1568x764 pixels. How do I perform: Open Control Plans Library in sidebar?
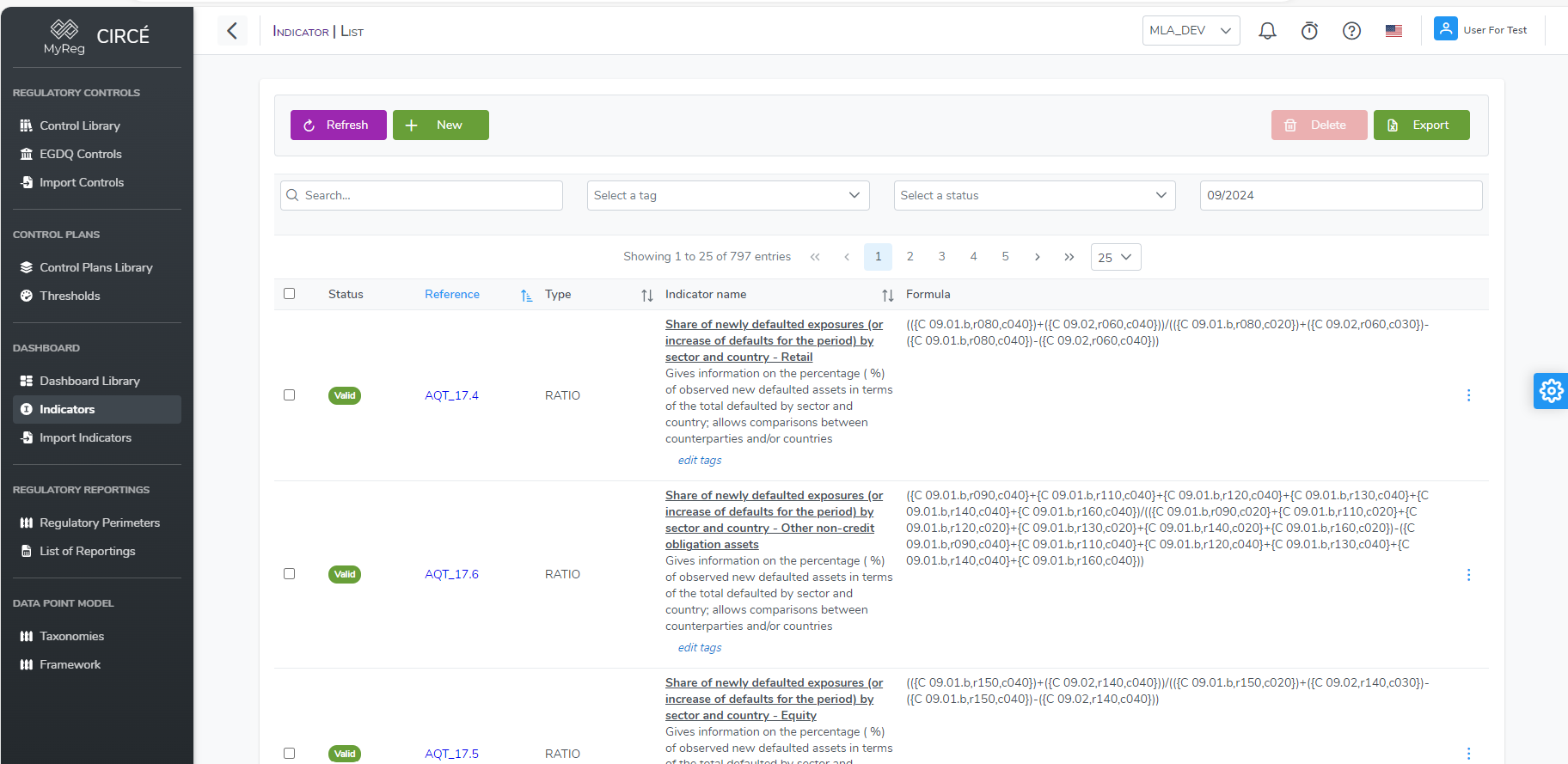97,267
